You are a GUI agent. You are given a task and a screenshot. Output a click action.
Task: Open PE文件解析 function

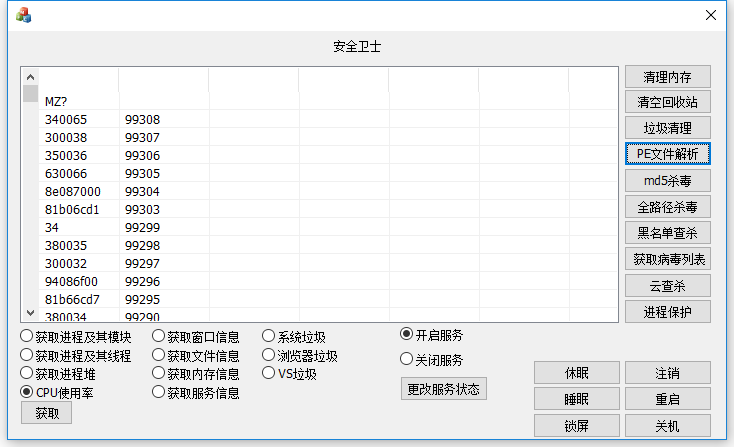coord(667,154)
